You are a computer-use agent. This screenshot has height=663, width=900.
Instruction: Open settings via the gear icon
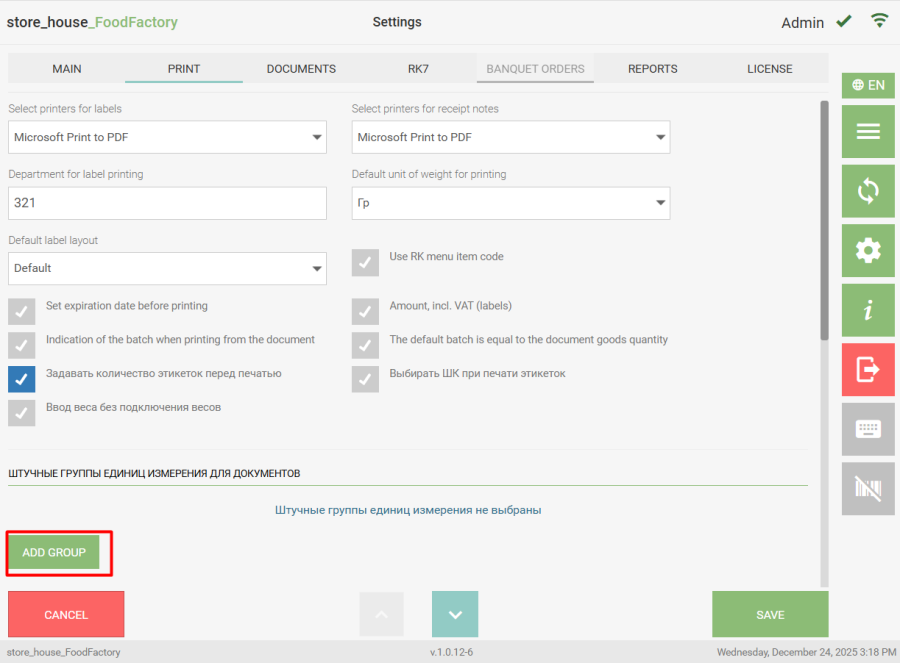coord(868,251)
